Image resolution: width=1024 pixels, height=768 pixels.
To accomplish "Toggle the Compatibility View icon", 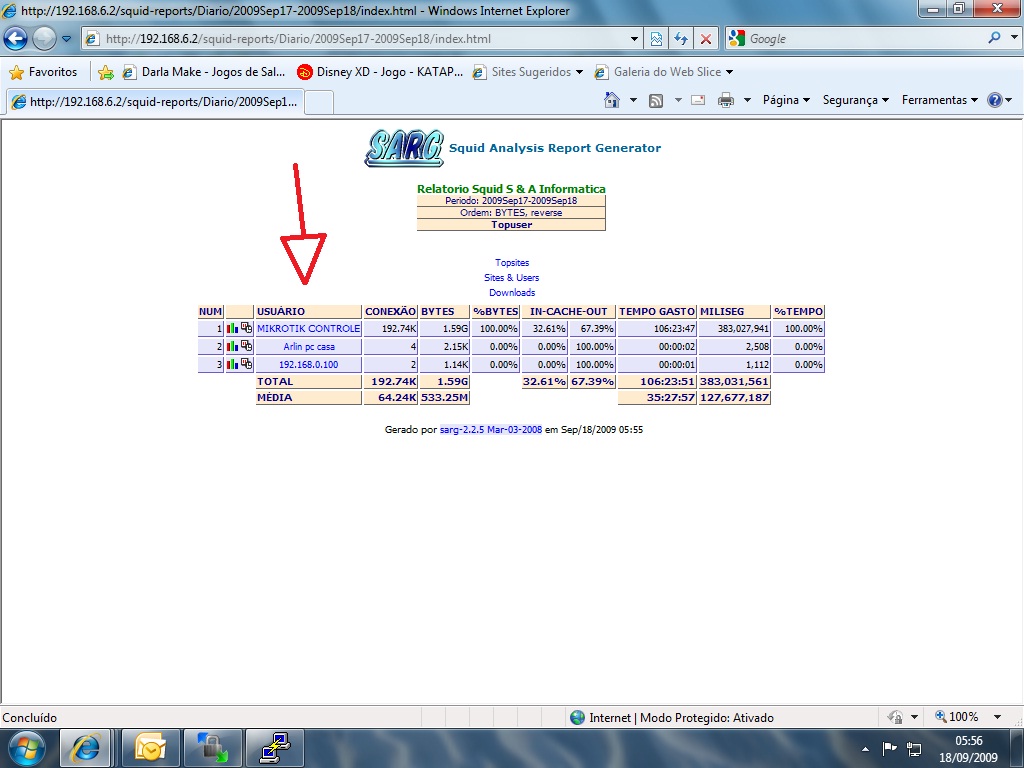I will pyautogui.click(x=656, y=39).
